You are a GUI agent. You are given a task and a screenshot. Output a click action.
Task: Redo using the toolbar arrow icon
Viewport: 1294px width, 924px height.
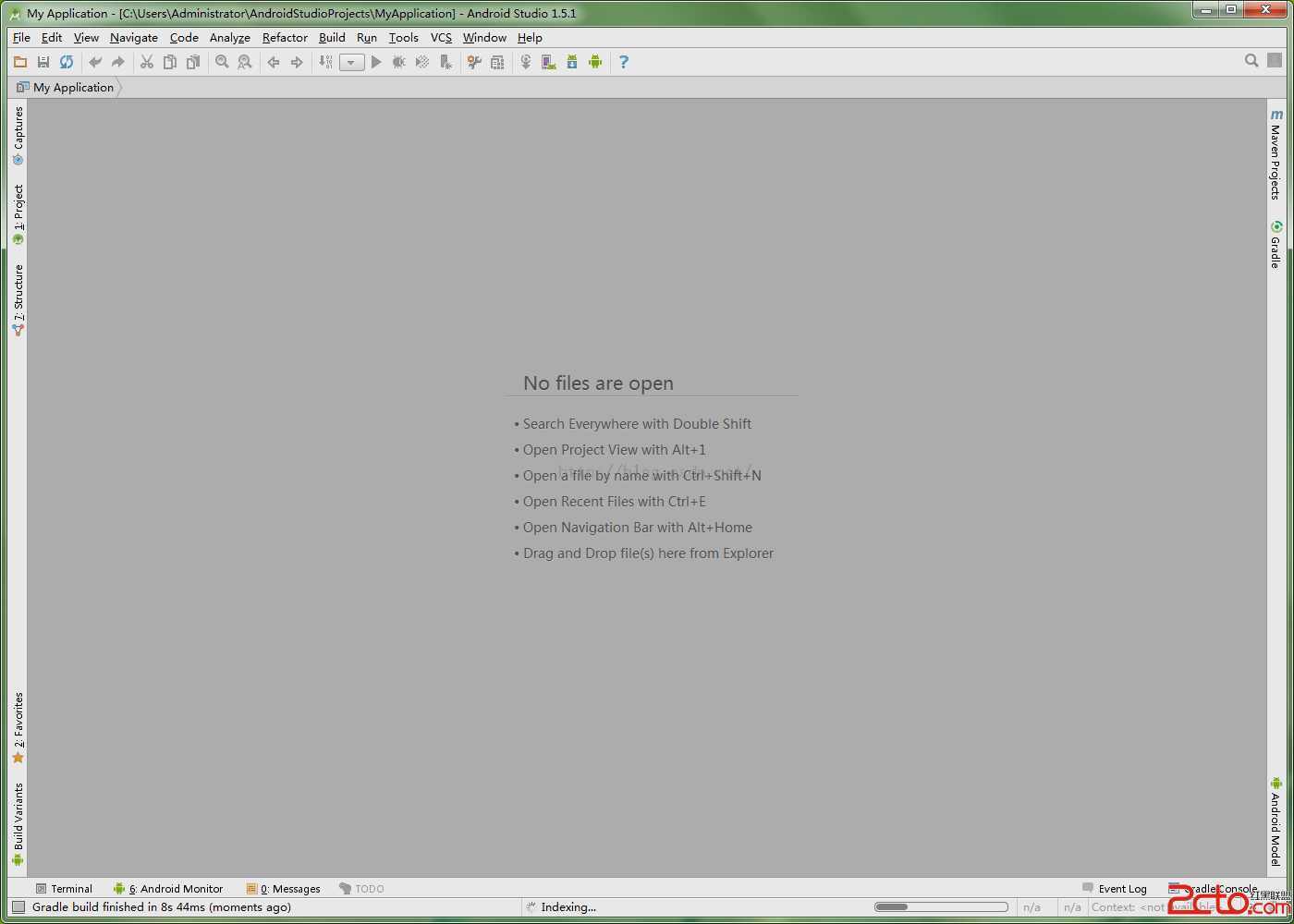point(118,62)
